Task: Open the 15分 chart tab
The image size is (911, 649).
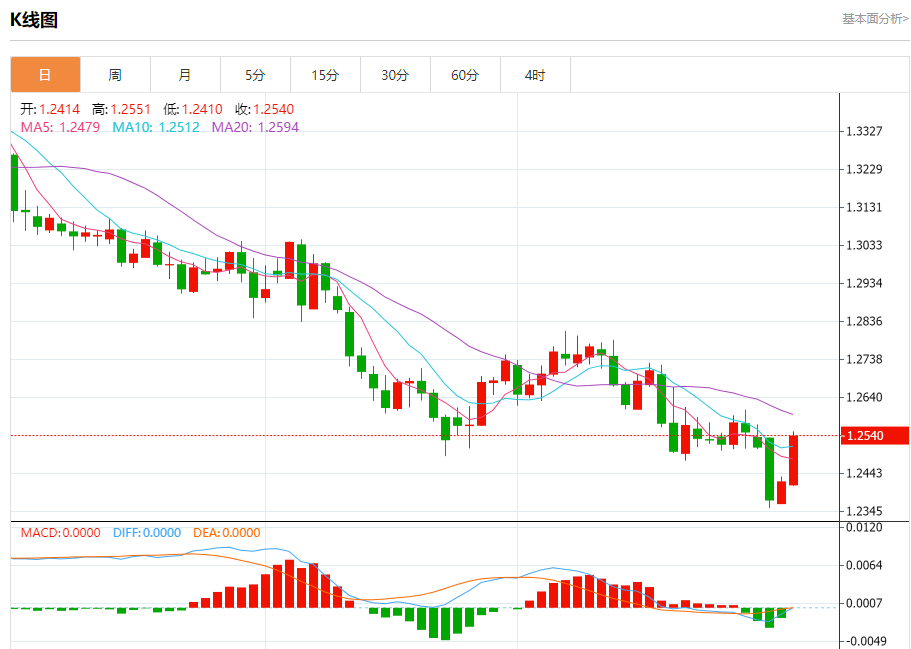Action: pyautogui.click(x=325, y=75)
